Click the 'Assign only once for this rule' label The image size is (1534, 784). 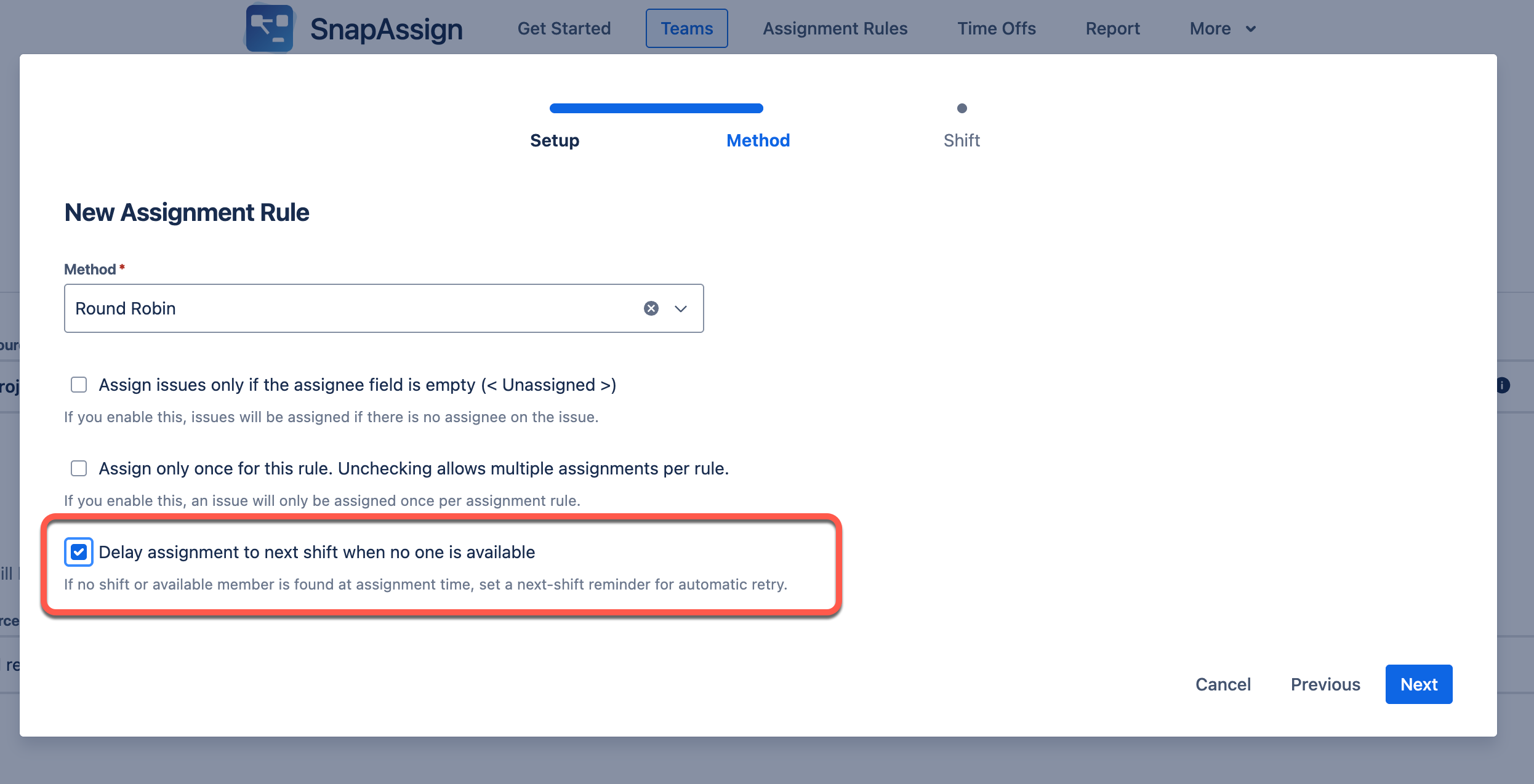click(x=414, y=468)
